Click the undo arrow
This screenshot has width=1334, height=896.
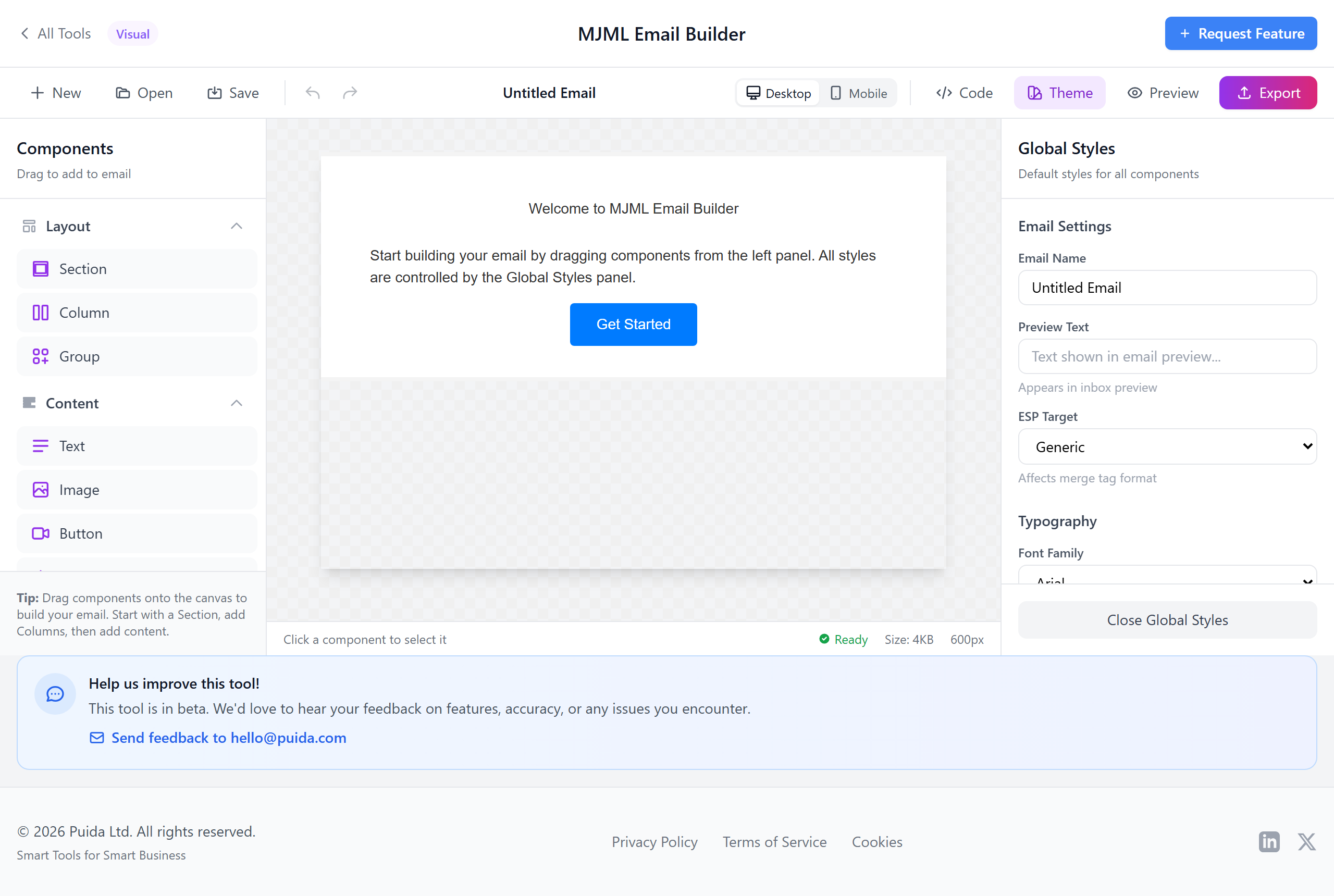tap(312, 93)
